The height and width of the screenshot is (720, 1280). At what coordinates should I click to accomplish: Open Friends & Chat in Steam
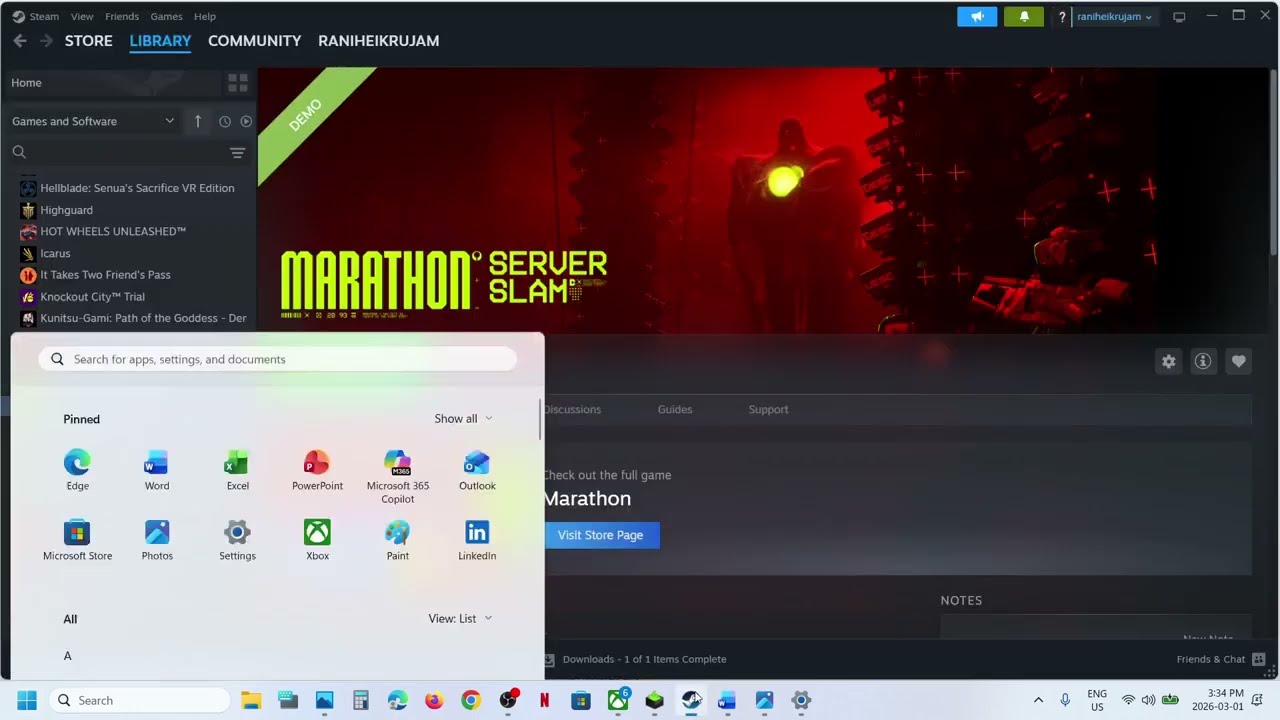tap(1221, 659)
